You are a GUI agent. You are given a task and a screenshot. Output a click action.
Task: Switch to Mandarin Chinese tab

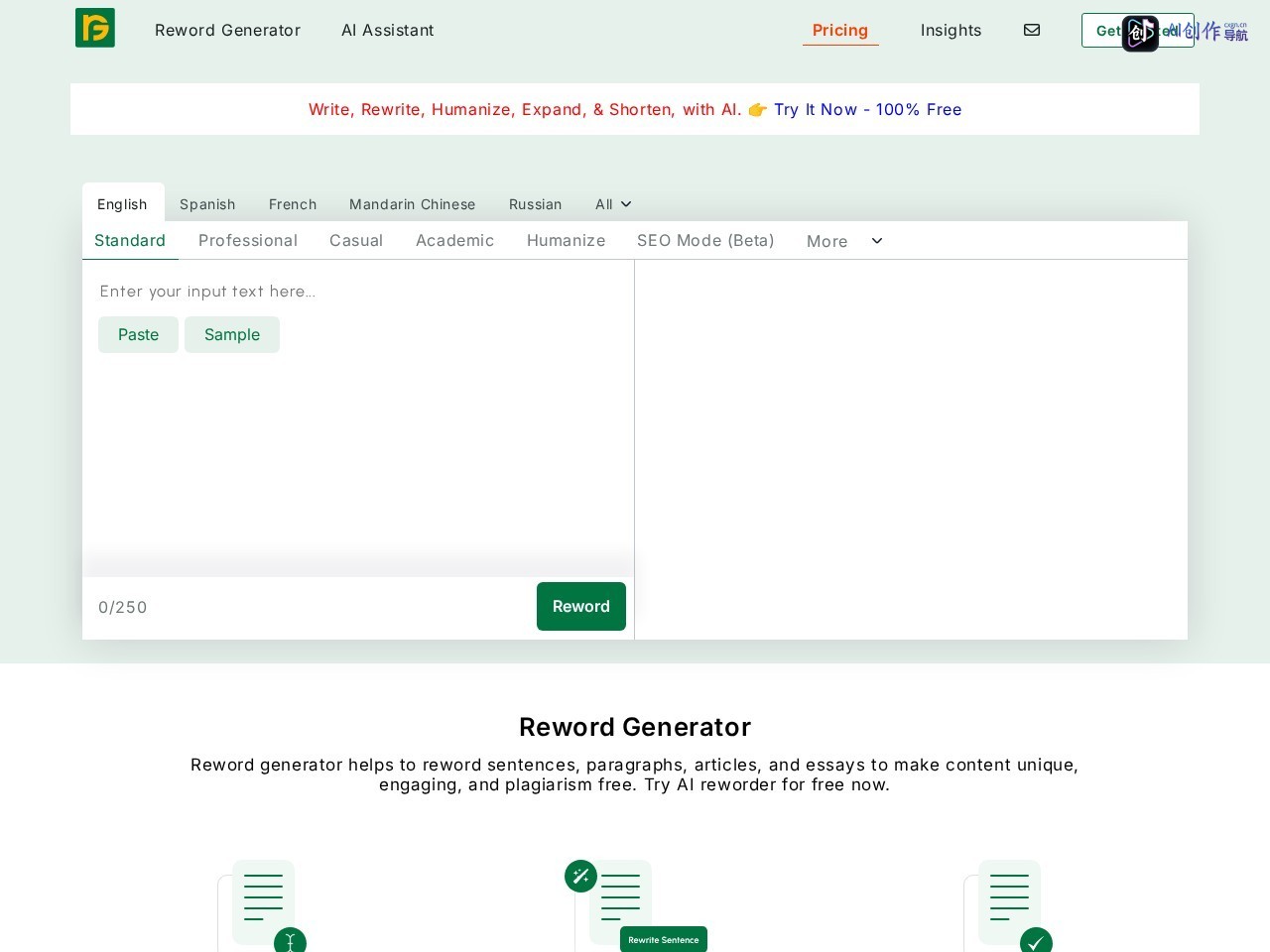click(412, 204)
